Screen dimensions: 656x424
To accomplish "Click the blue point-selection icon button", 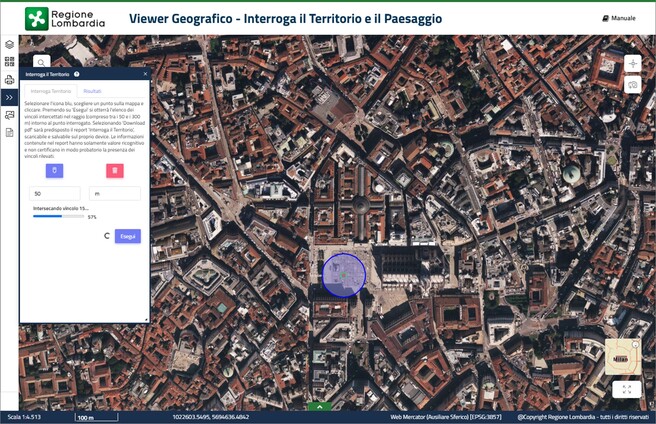I will point(54,171).
